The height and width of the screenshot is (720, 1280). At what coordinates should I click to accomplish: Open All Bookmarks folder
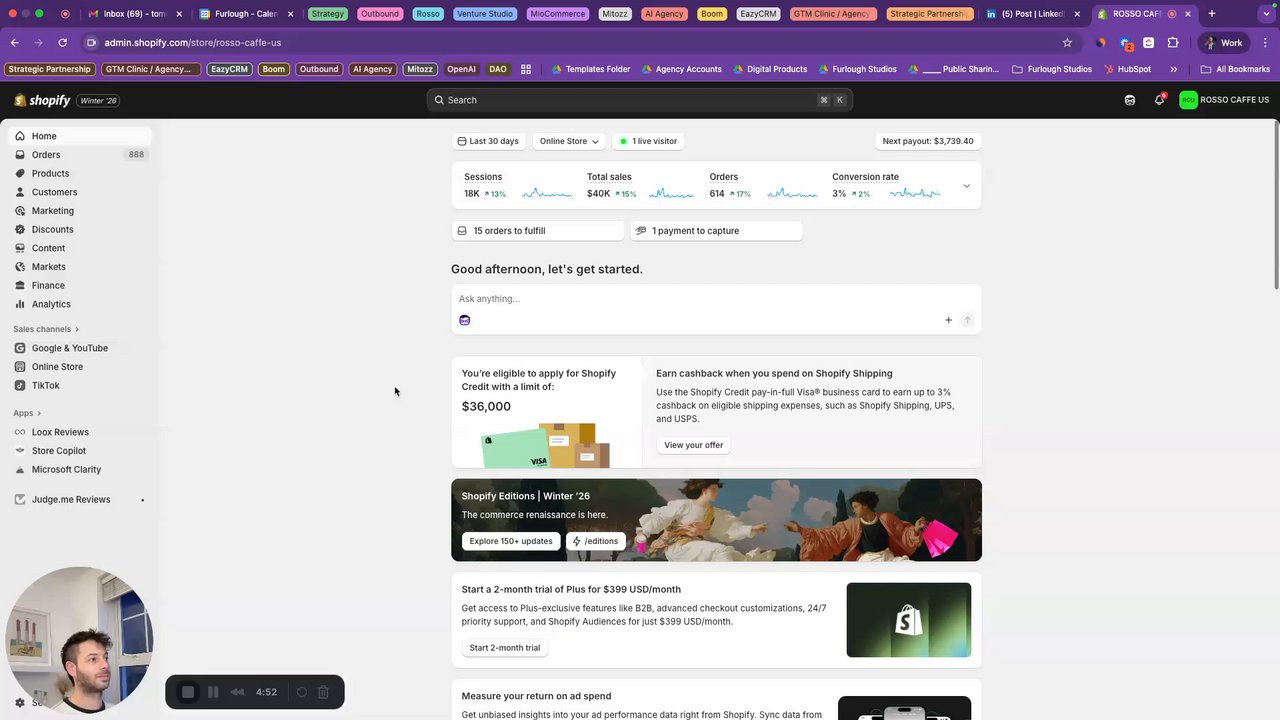[1235, 69]
